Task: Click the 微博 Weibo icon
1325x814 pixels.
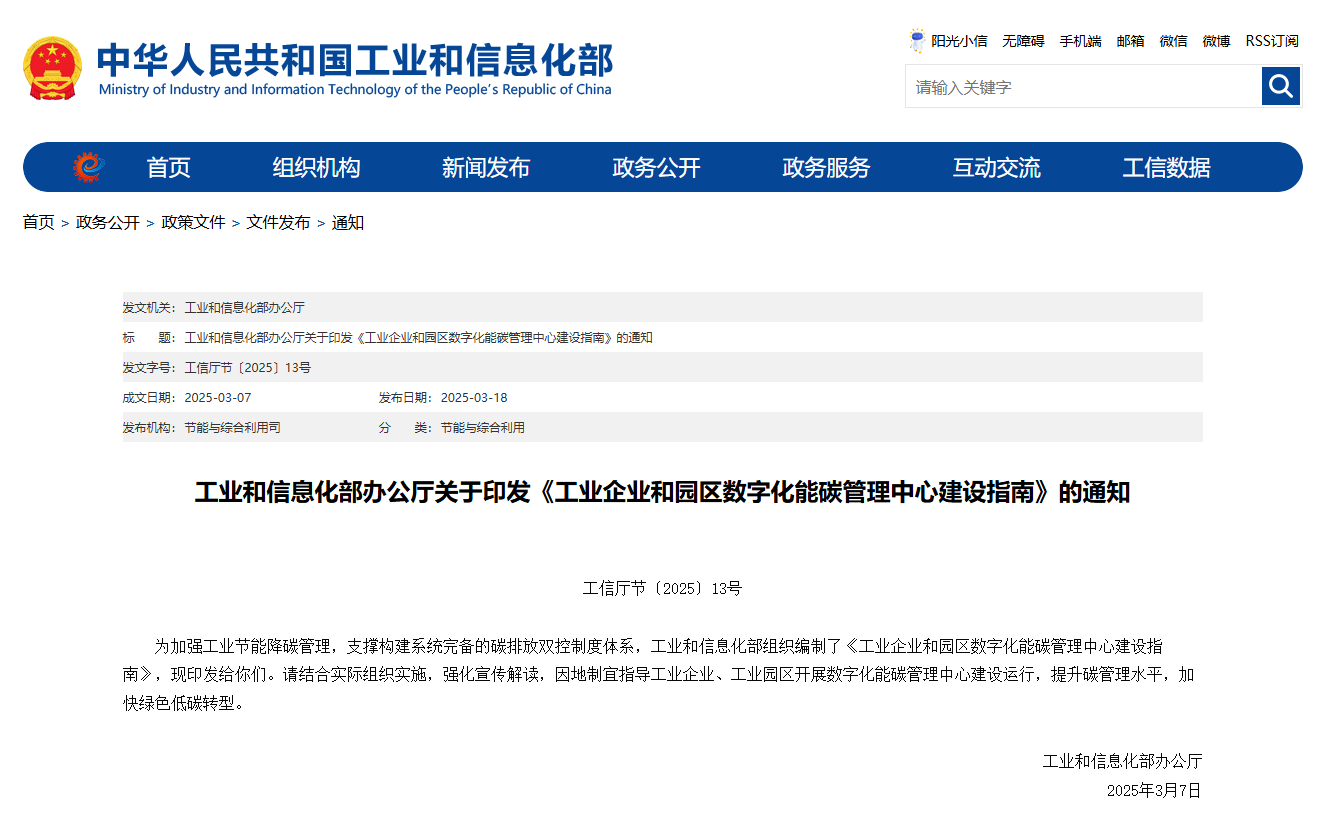Action: tap(1216, 40)
